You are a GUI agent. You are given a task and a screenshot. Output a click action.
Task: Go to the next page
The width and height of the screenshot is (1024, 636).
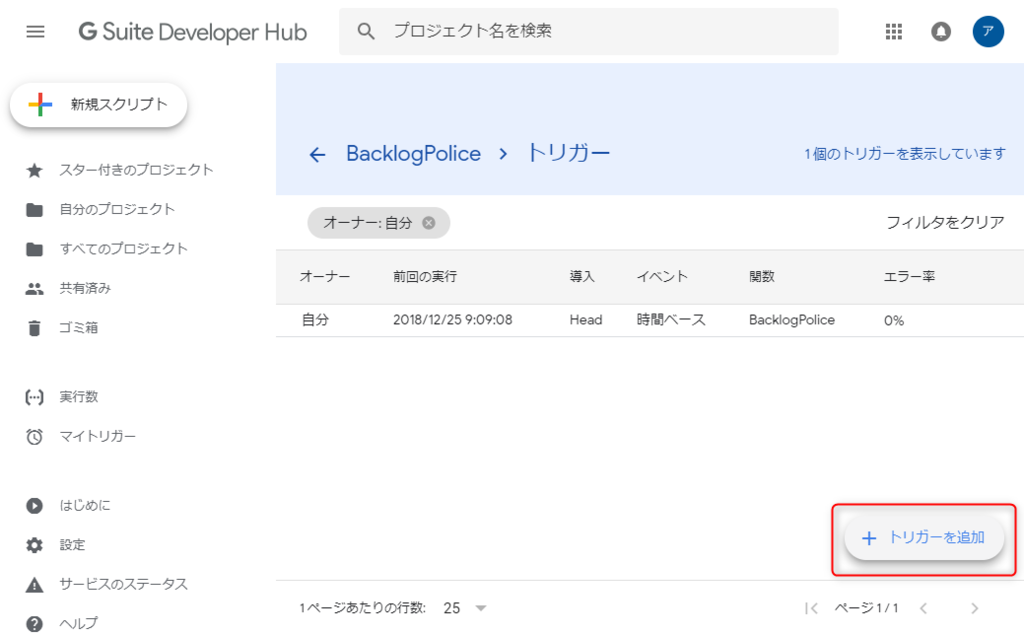(x=974, y=609)
